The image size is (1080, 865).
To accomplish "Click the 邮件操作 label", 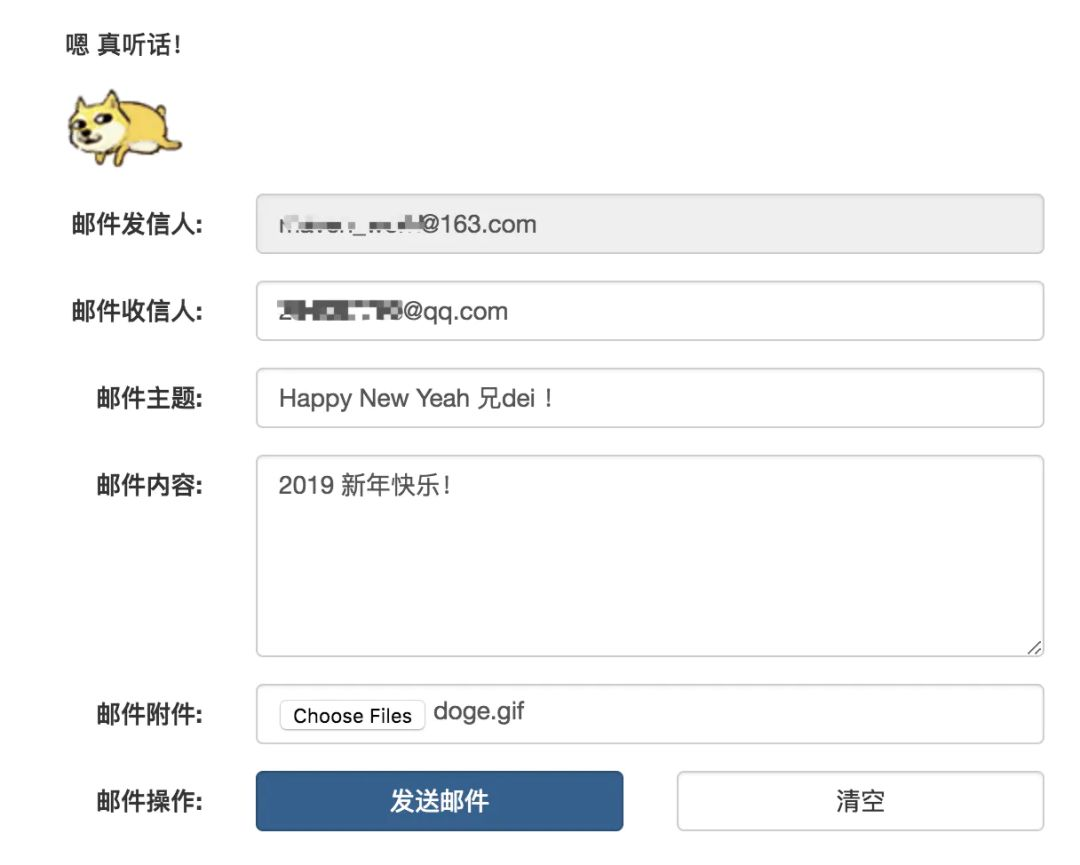I will click(150, 801).
